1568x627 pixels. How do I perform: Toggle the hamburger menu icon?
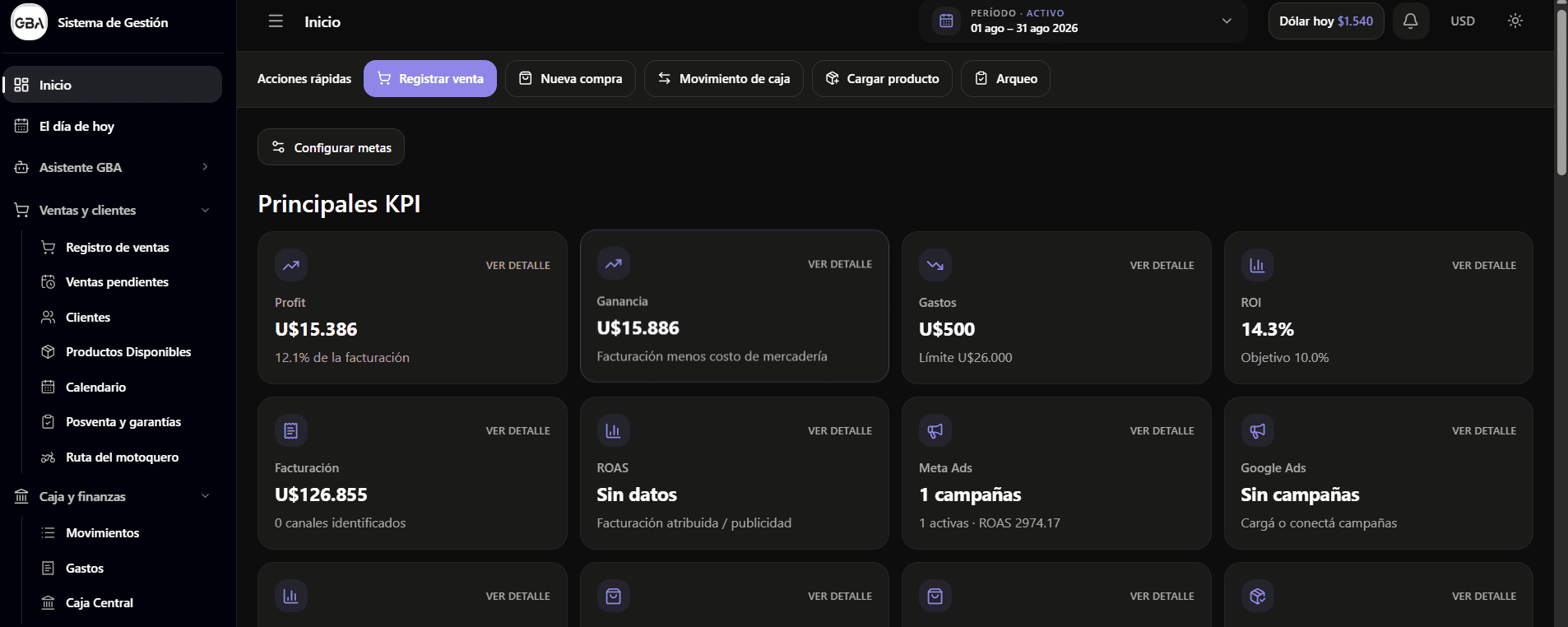tap(276, 21)
